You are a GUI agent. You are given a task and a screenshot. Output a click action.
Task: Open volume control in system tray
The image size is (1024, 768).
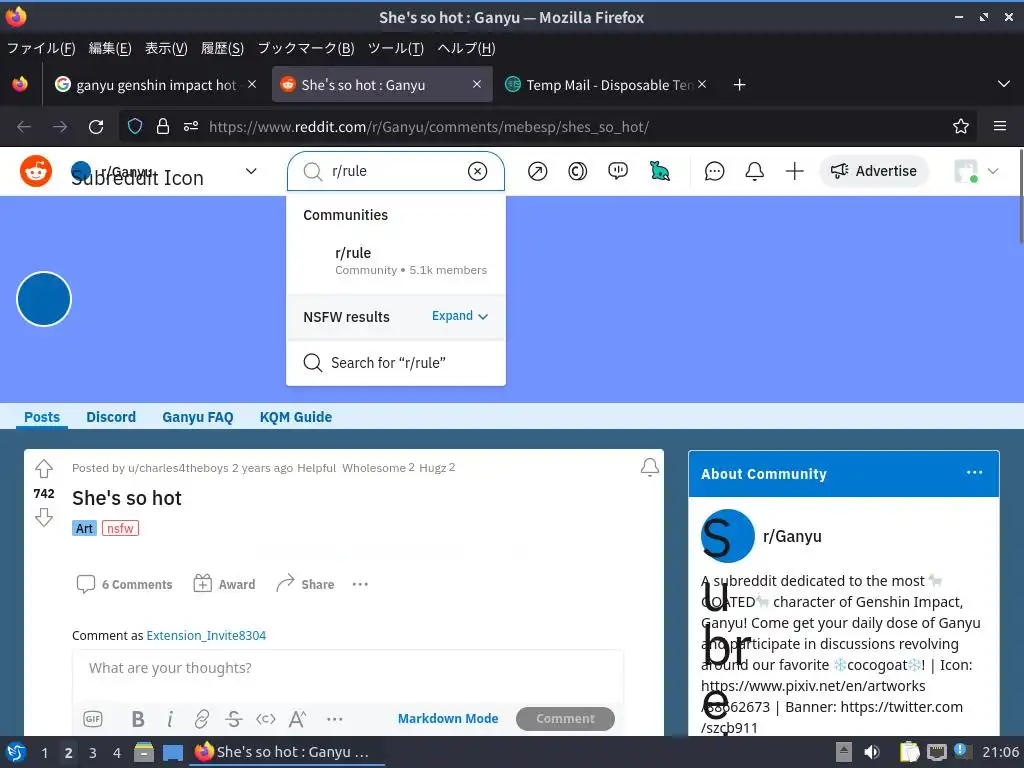point(871,752)
